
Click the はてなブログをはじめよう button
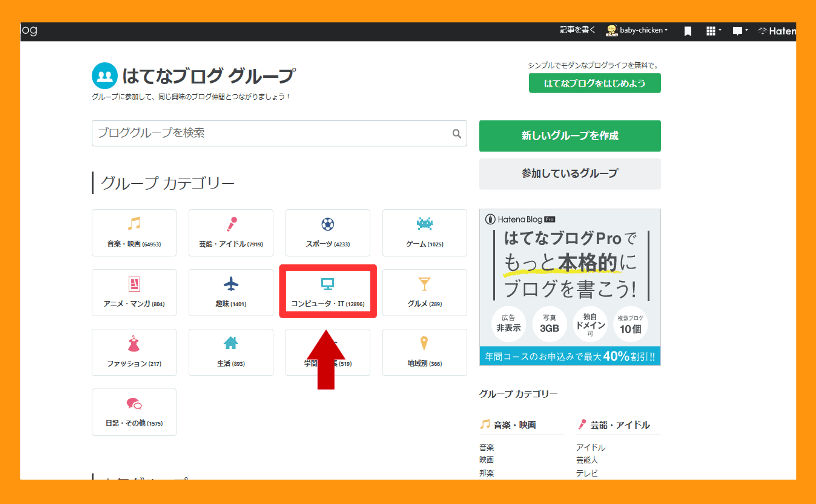[x=595, y=83]
